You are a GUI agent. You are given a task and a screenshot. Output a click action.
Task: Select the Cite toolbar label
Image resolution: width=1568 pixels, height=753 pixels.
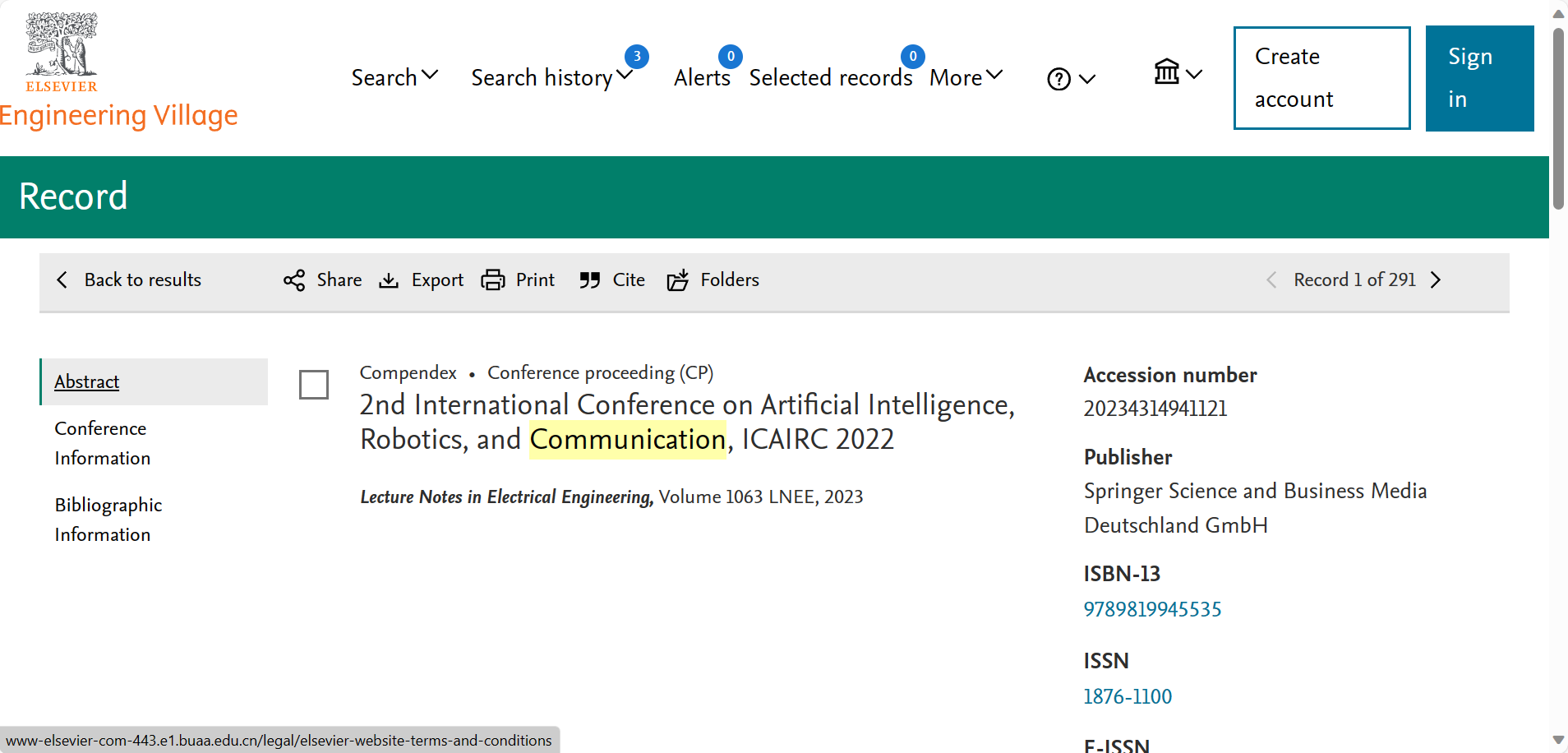click(x=629, y=279)
